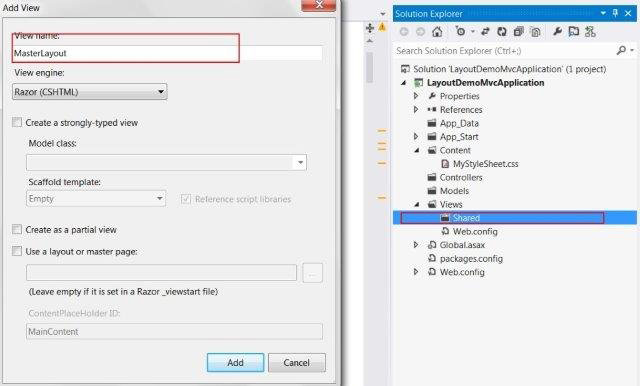Select the Shared folder under Views

[466, 218]
